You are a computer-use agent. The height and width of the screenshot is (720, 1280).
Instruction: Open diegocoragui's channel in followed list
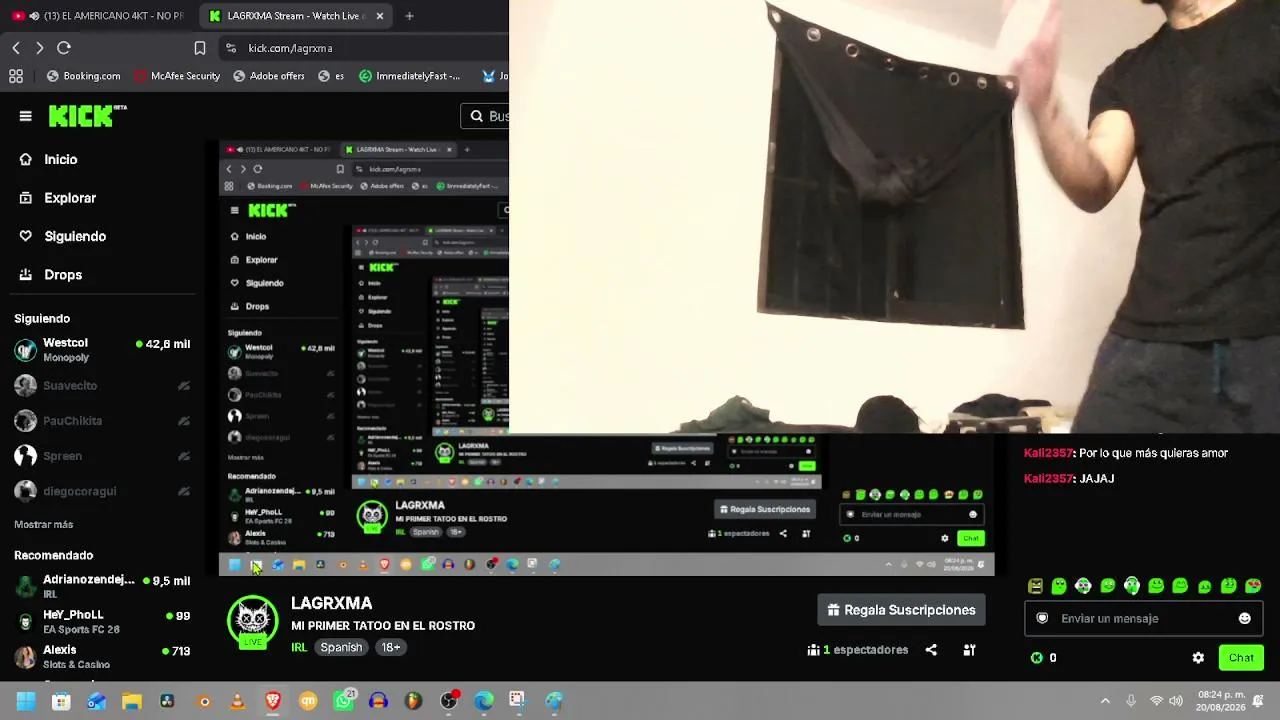point(102,491)
